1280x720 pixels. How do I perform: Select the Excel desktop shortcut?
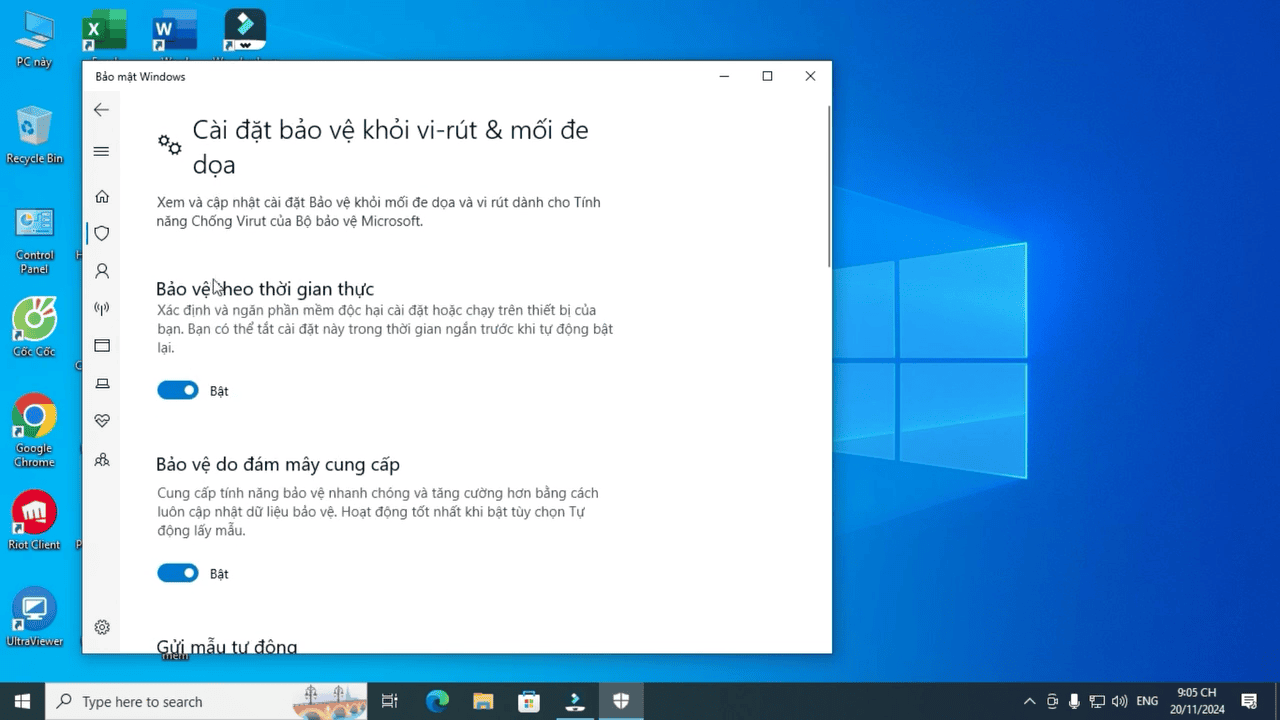click(x=103, y=32)
